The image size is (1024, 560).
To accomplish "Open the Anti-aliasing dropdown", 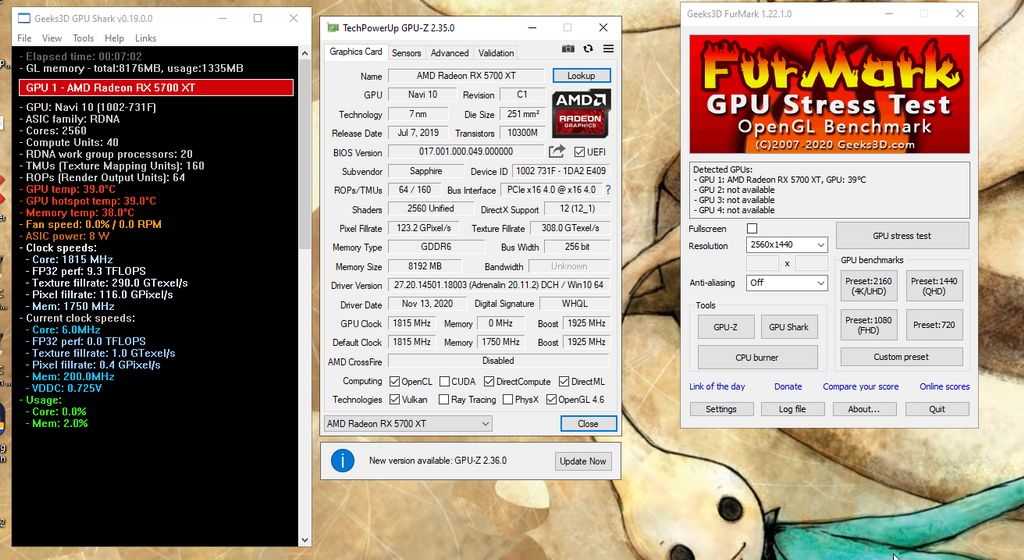I will (x=787, y=283).
